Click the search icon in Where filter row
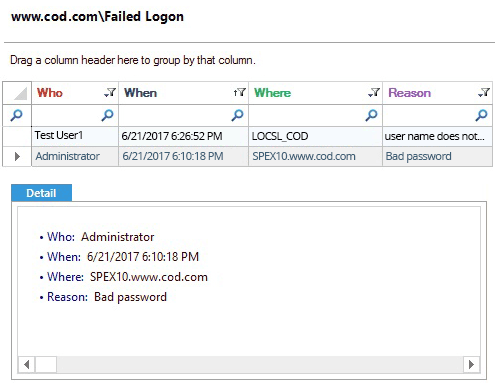Screen dimensions: 500x390 (371, 115)
